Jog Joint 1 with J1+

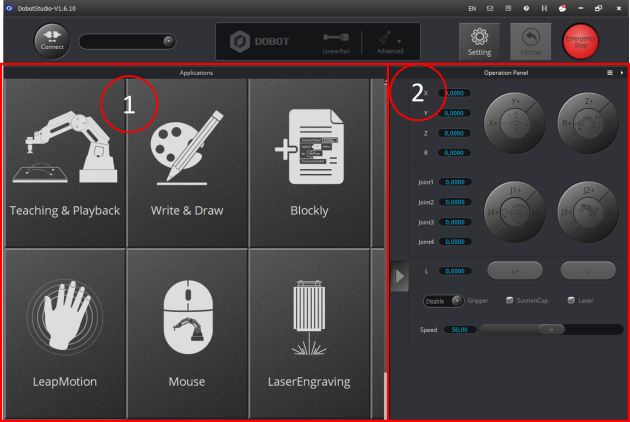[x=515, y=191]
